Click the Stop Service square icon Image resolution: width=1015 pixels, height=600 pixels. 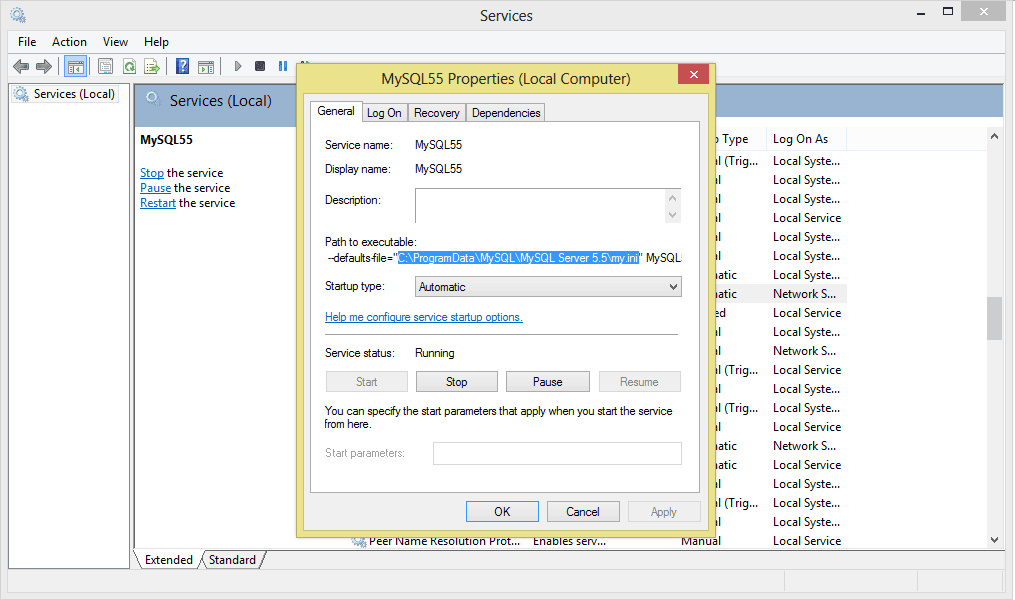click(260, 66)
